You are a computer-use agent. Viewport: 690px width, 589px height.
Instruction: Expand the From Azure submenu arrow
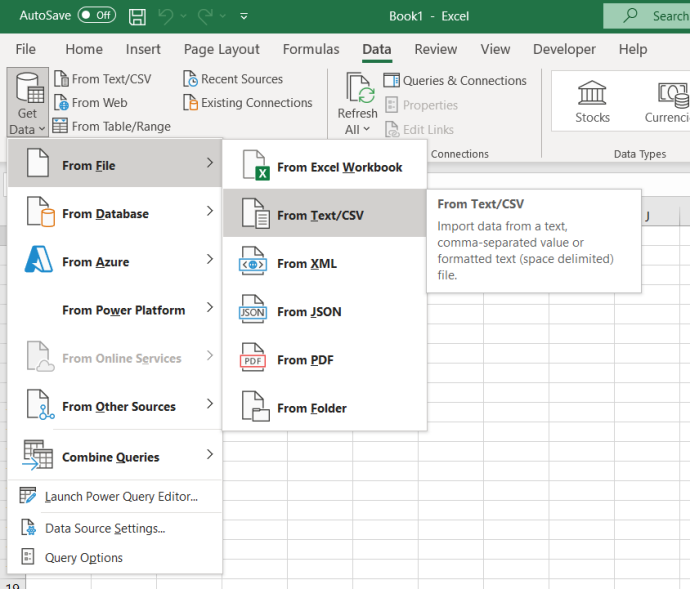[210, 259]
